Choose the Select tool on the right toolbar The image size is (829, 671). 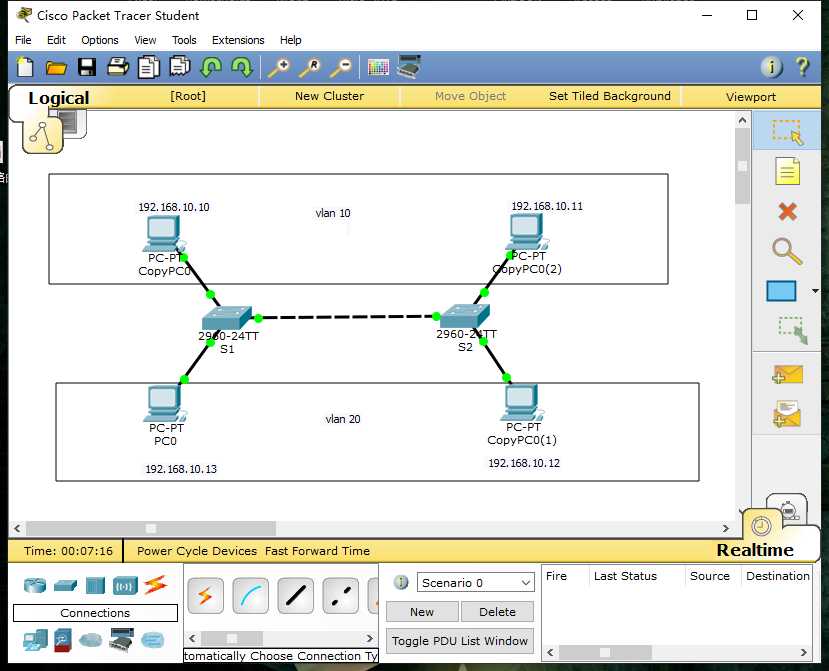787,132
